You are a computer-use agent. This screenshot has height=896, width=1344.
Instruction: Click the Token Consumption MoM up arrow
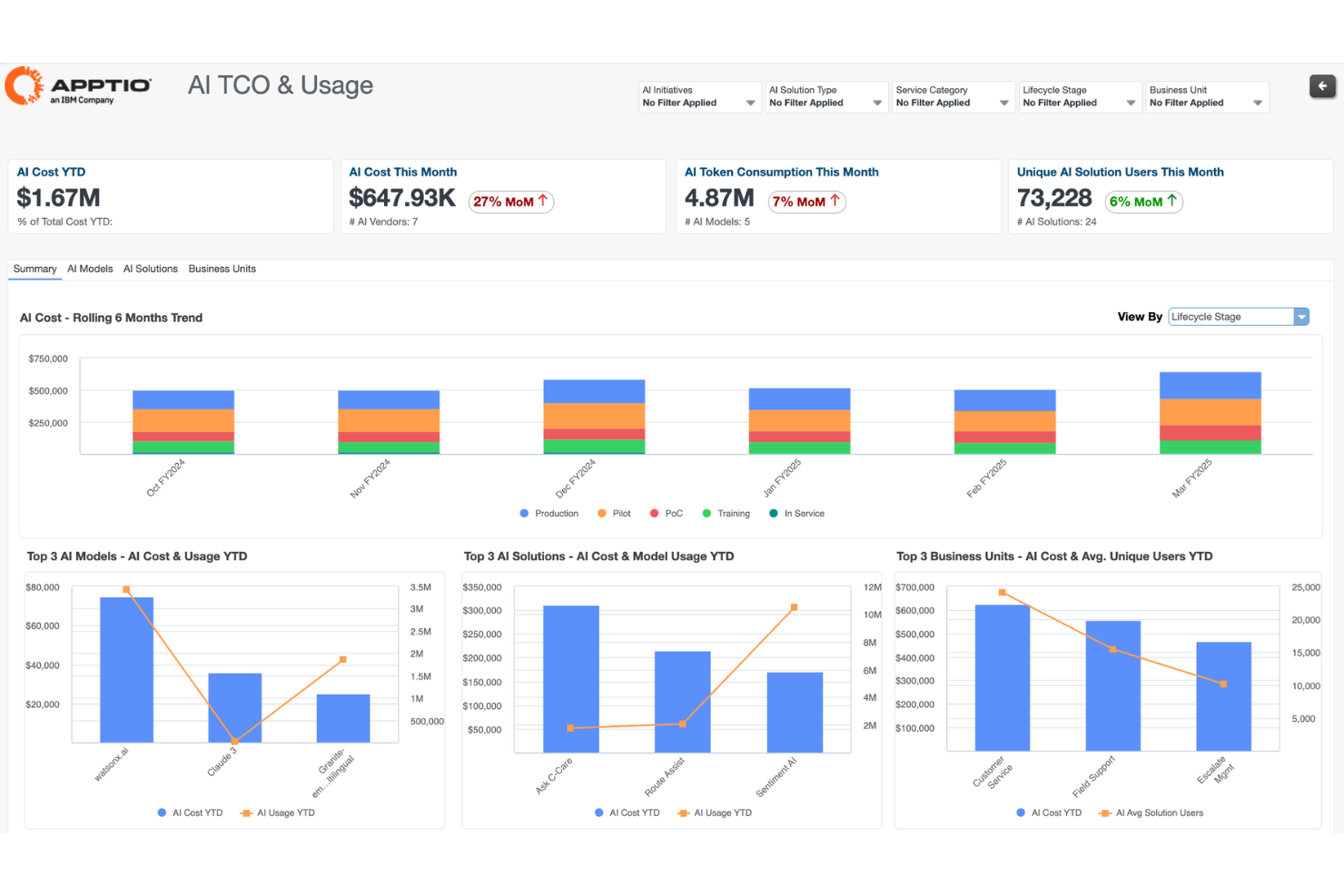point(835,201)
